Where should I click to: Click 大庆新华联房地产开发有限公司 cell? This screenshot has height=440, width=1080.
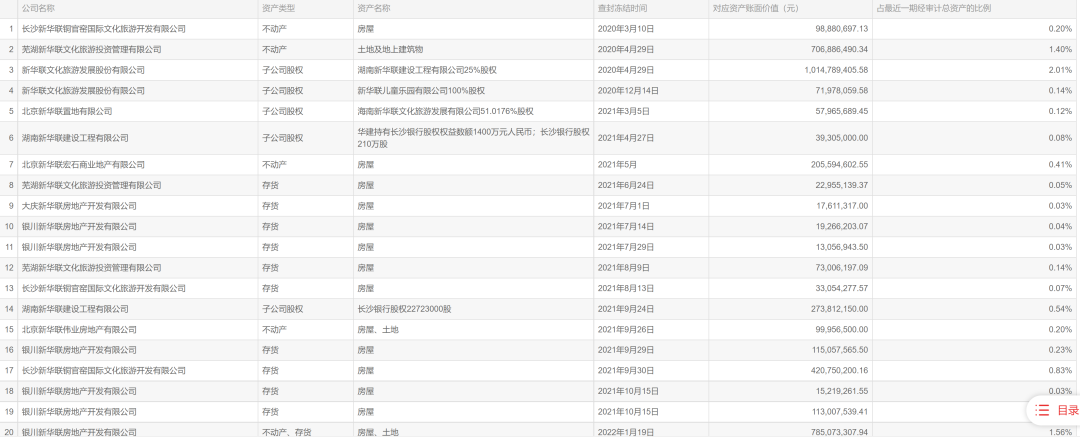(x=79, y=206)
